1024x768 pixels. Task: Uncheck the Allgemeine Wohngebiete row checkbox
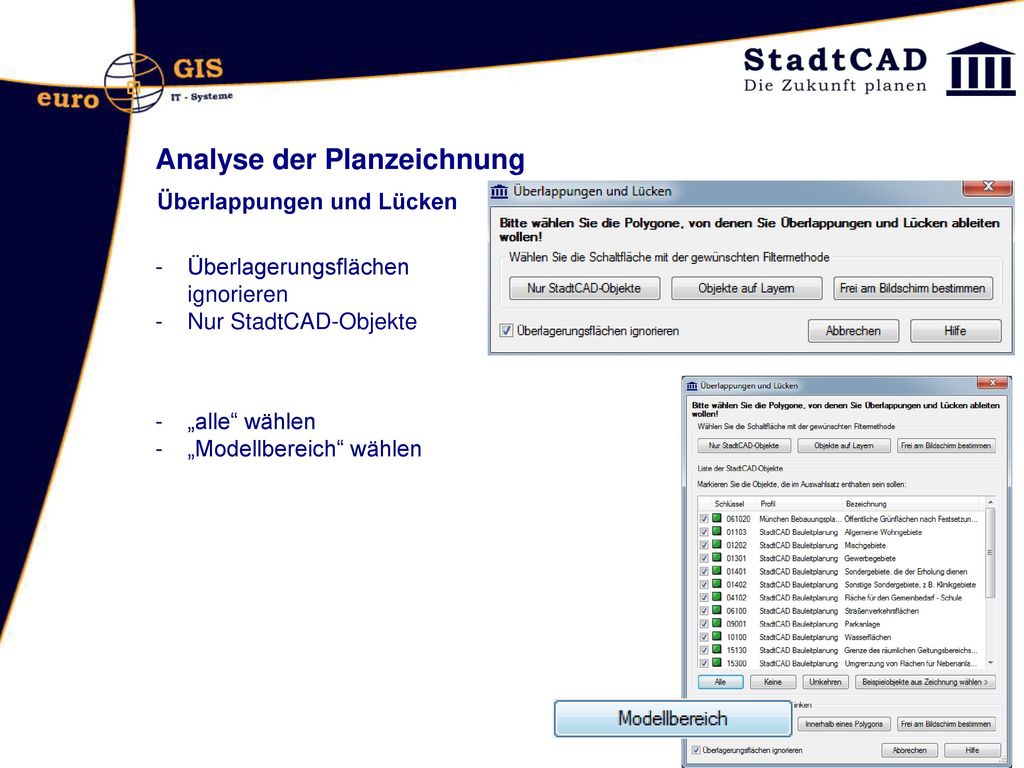(x=704, y=532)
